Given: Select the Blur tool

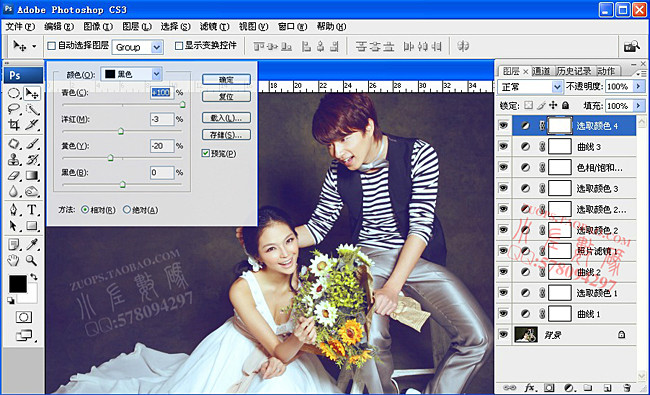Looking at the screenshot, I should [14, 191].
